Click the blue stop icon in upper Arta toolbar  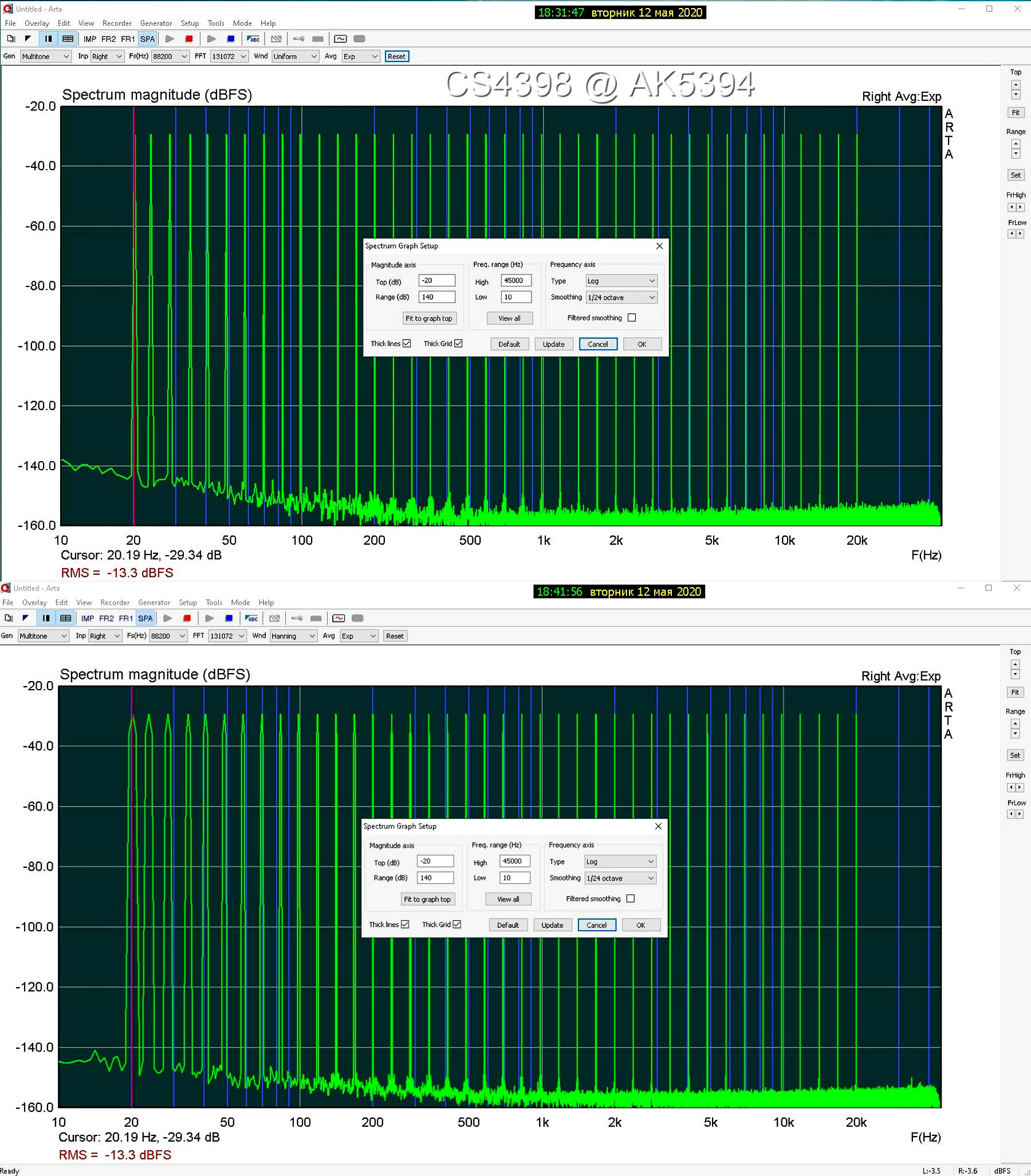(x=231, y=38)
